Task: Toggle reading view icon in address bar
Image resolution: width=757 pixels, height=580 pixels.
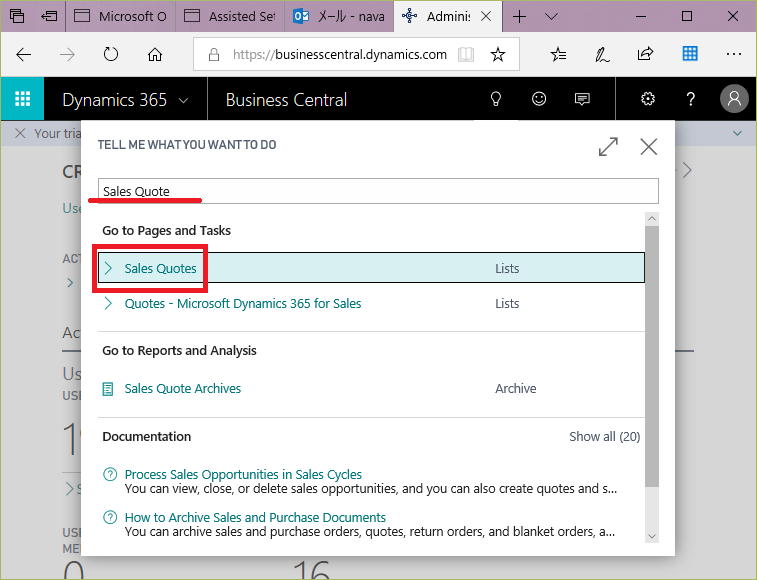Action: (x=466, y=54)
